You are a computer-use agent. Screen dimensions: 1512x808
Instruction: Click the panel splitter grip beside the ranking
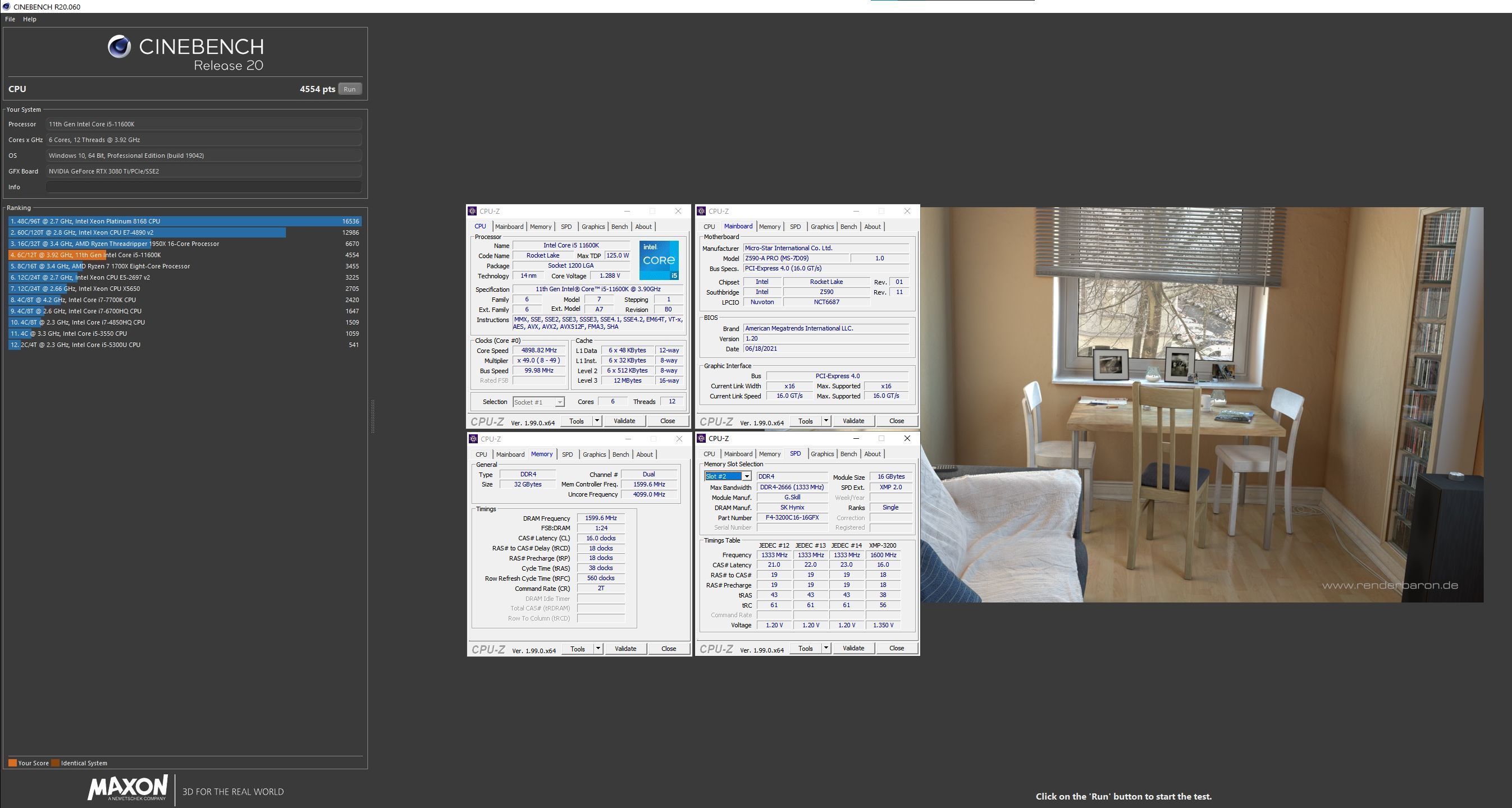(373, 416)
